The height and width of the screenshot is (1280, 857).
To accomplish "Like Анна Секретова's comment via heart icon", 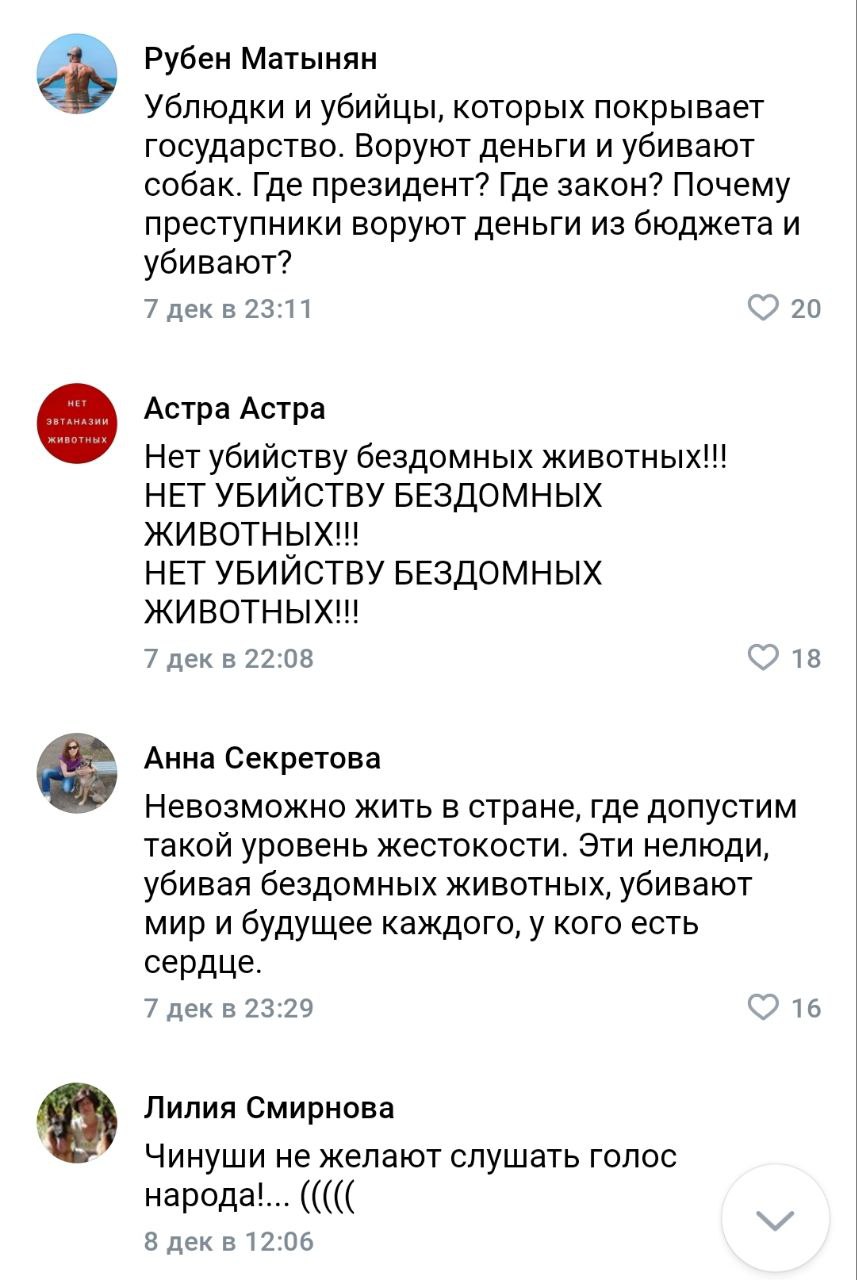I will (765, 1005).
